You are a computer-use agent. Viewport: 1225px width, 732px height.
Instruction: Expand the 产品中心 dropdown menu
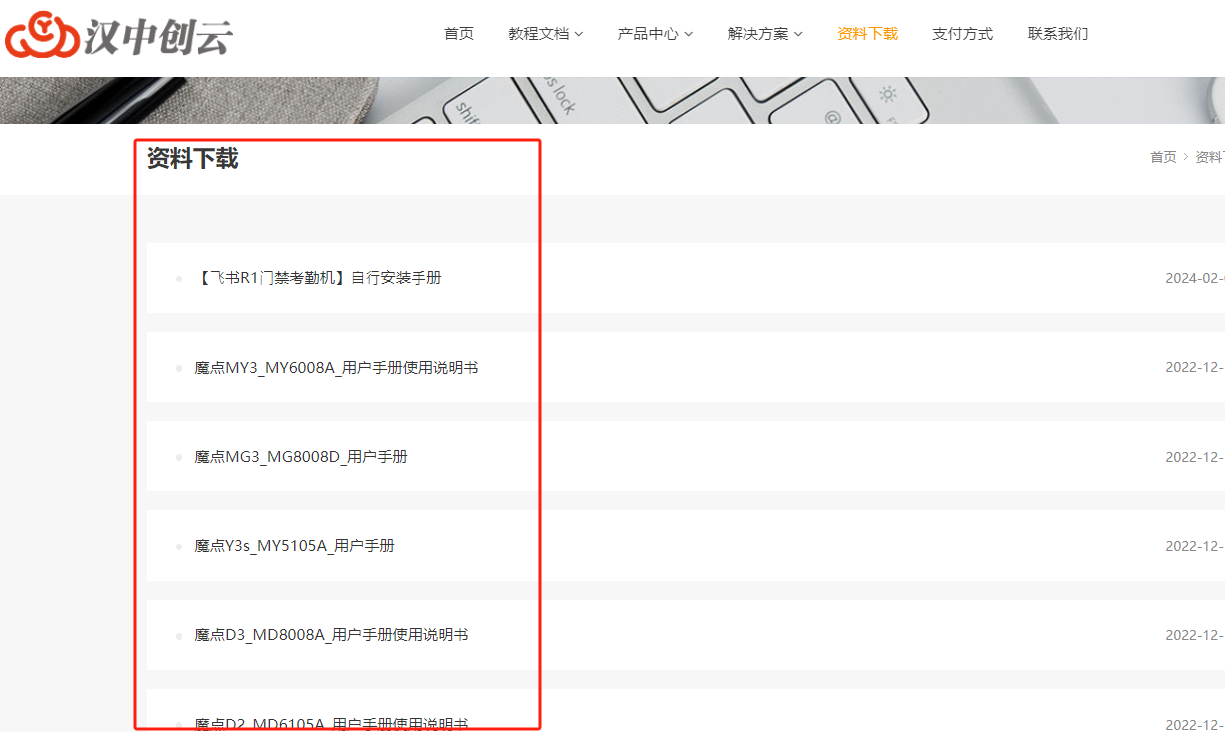(x=655, y=34)
